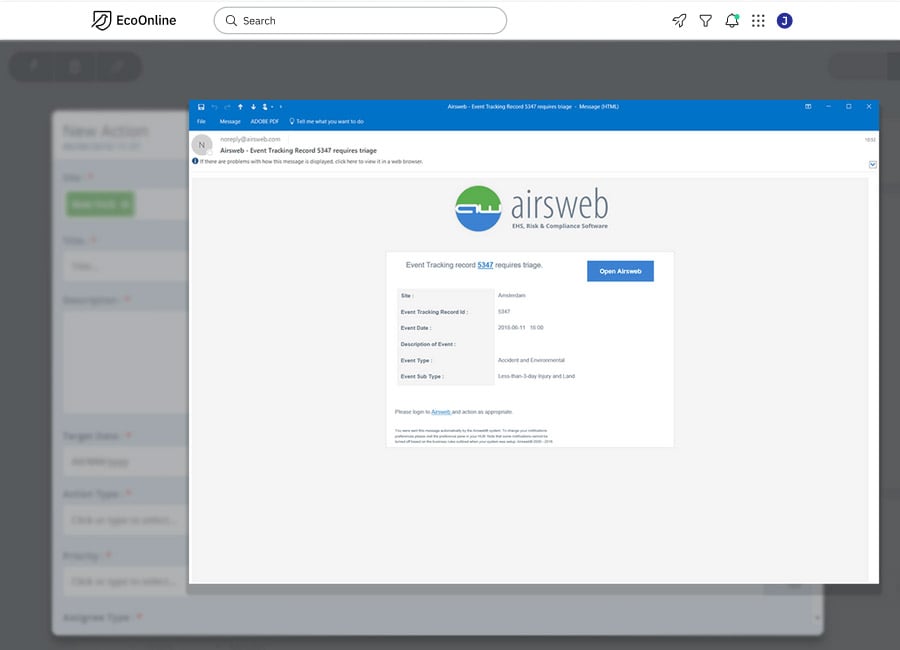Click the info bar about display problems
The height and width of the screenshot is (650, 900).
[x=311, y=162]
